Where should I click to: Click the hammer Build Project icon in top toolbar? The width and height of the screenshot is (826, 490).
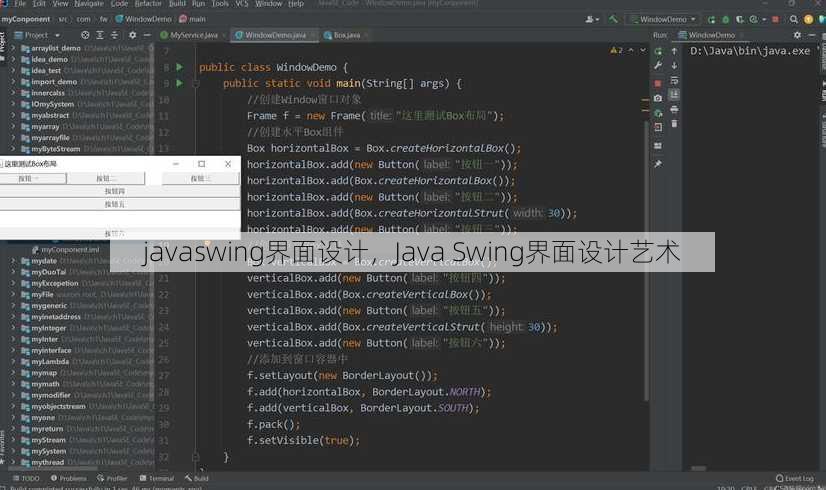(613, 19)
